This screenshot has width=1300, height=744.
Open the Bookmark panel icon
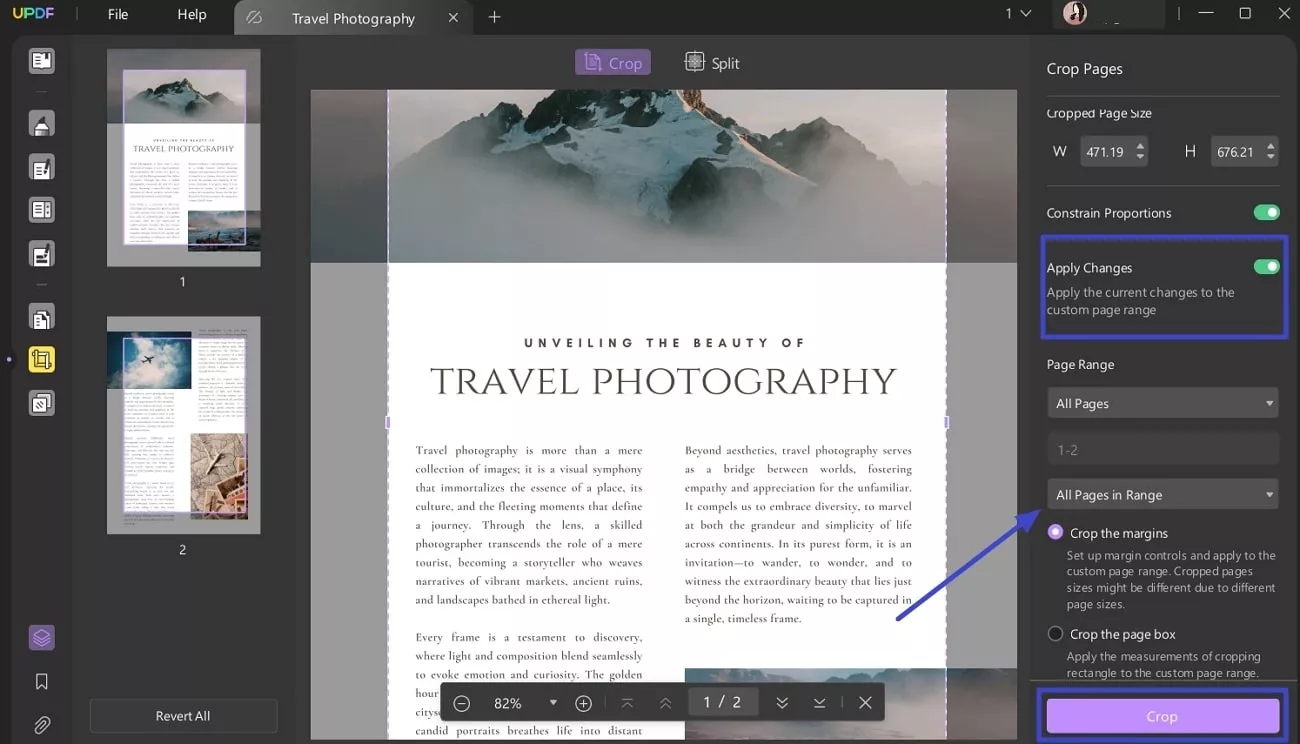point(41,681)
